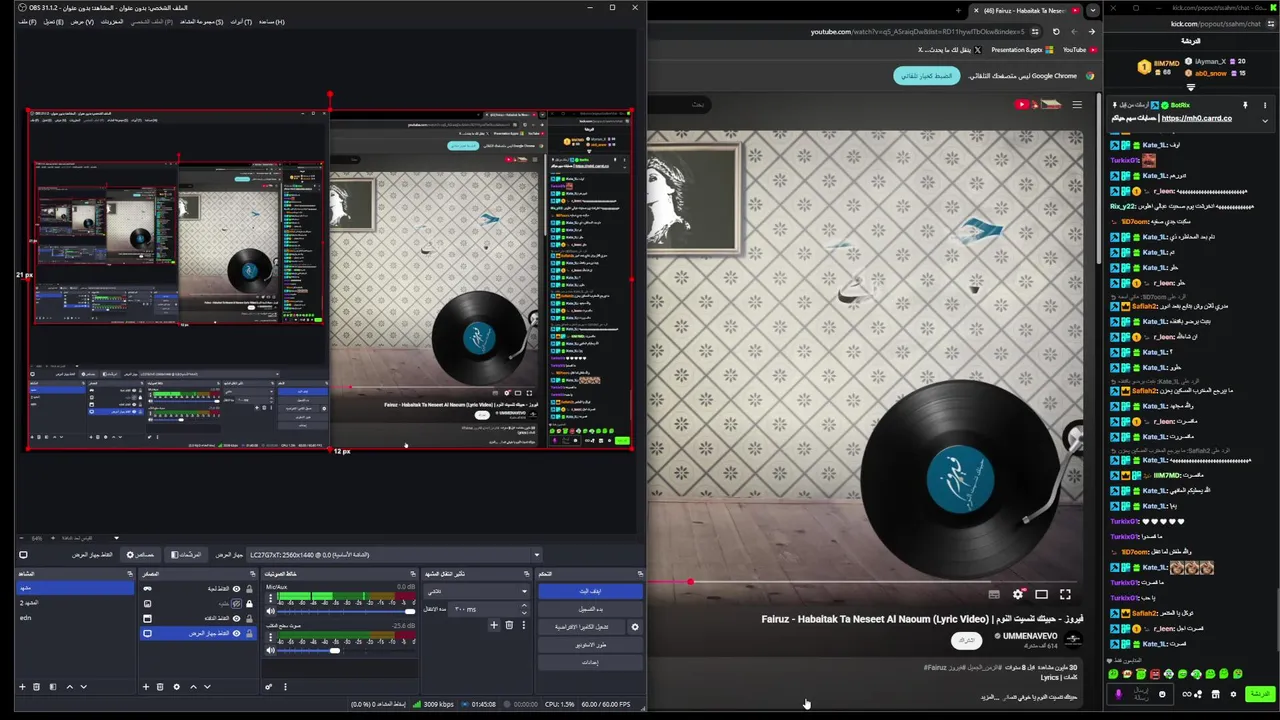Viewport: 1280px width, 720px height.
Task: Open audio mixer three-dot menu at panel bottom
Action: click(x=285, y=687)
